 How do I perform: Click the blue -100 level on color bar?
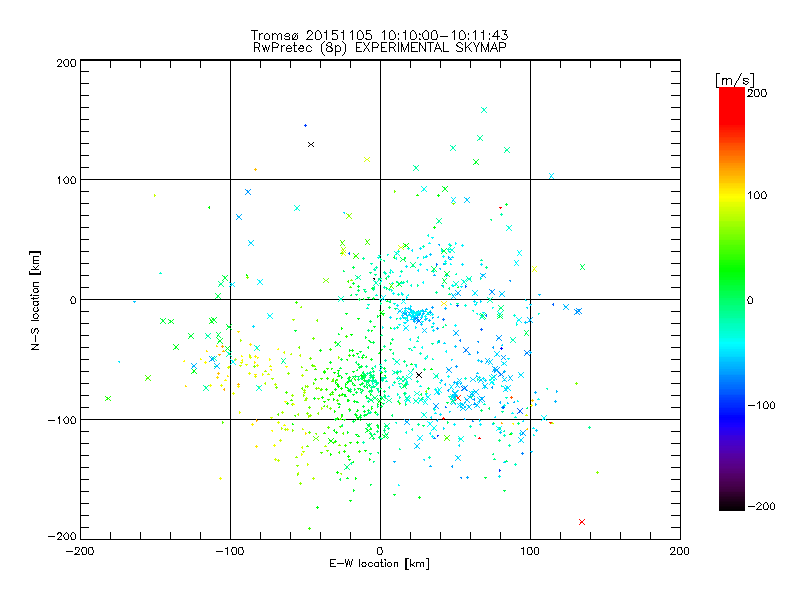(x=732, y=405)
